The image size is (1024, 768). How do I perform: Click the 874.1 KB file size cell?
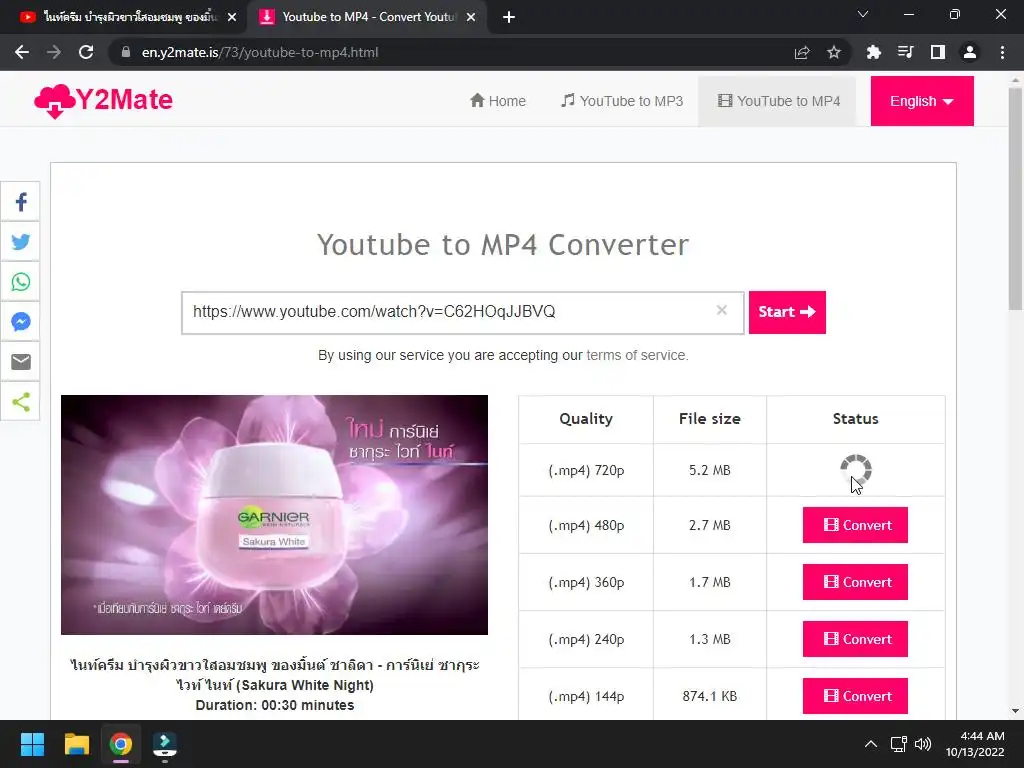(x=709, y=696)
